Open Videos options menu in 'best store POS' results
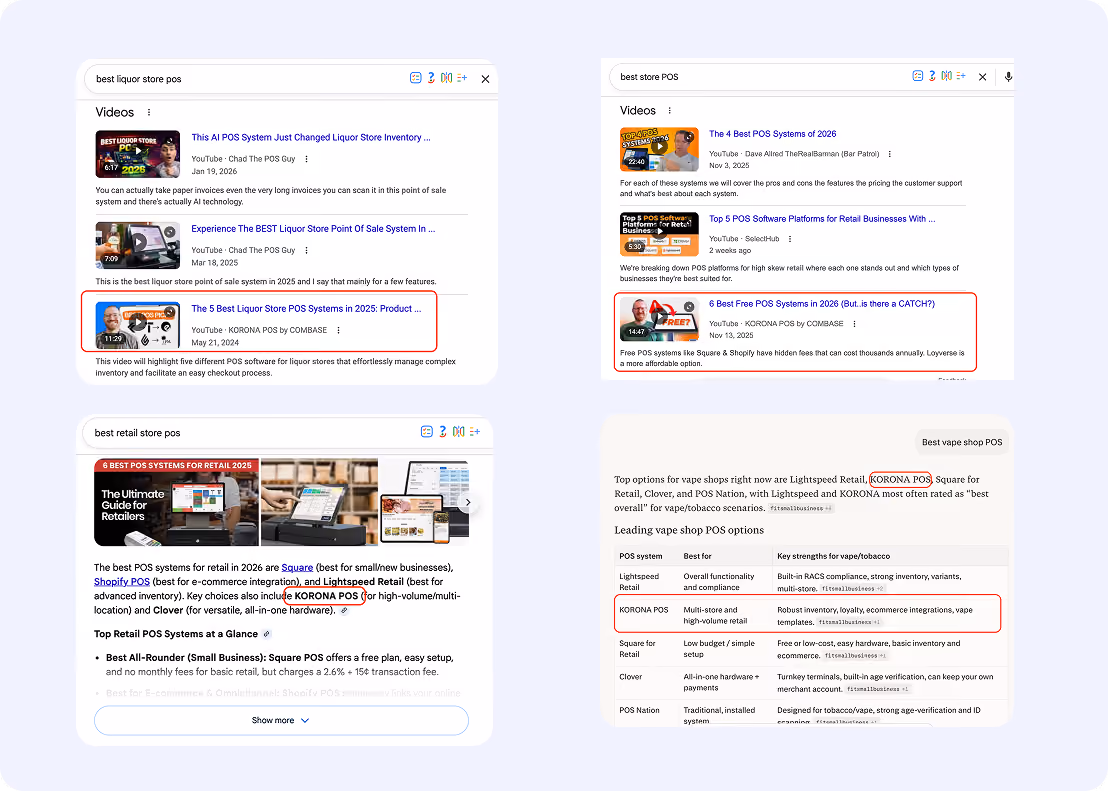 (669, 110)
